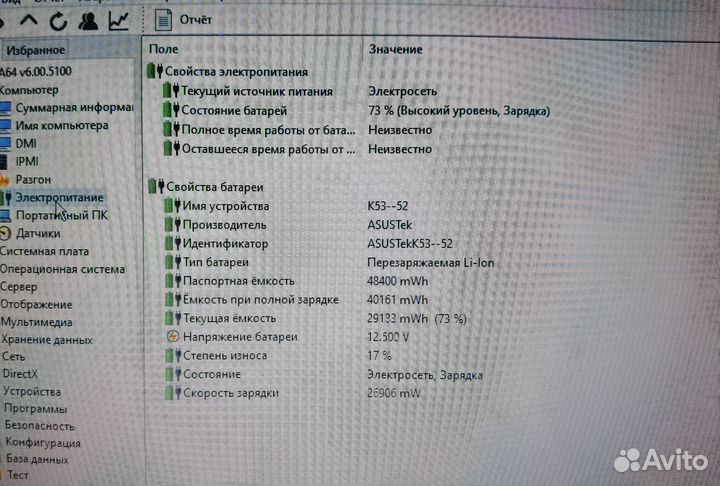Click the Поле column header
720x486 pixels.
tap(164, 49)
